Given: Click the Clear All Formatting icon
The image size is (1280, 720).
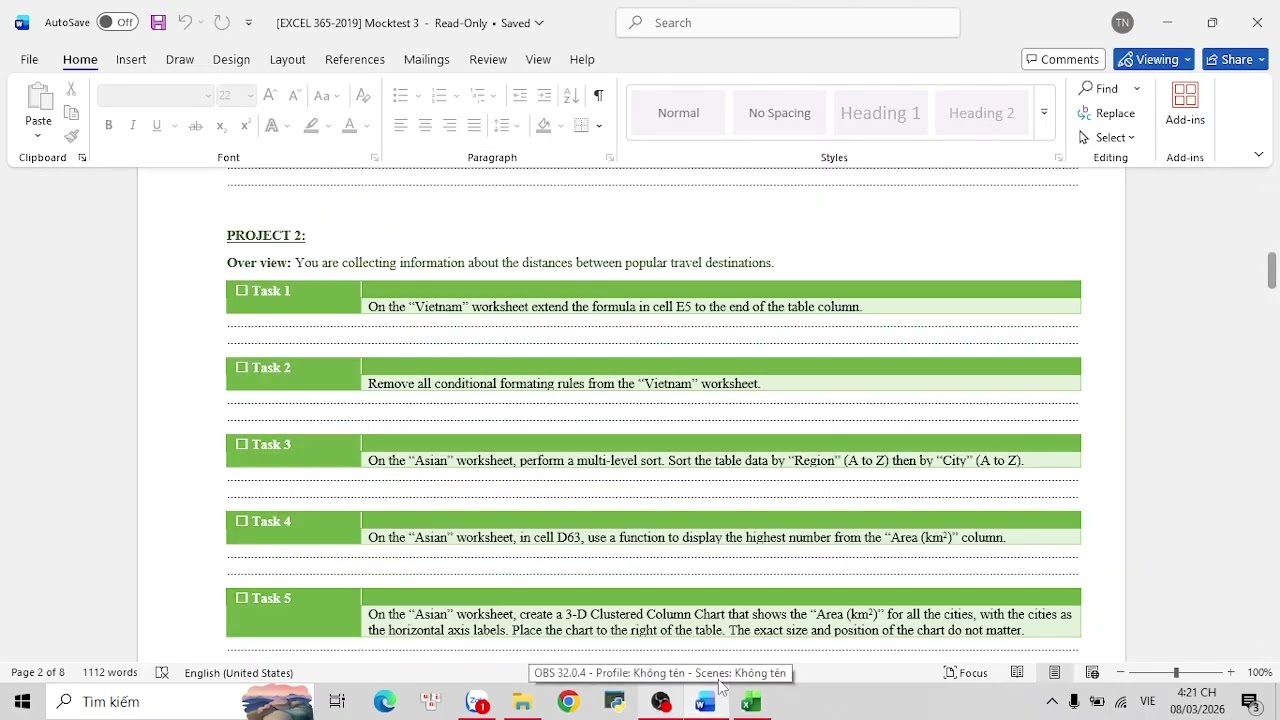Looking at the screenshot, I should [x=363, y=95].
